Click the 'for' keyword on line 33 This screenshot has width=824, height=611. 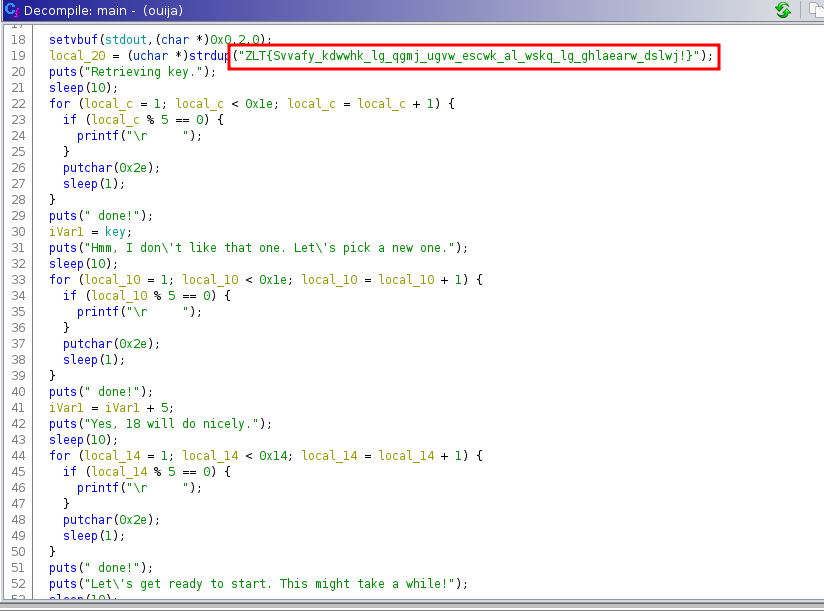pos(59,279)
